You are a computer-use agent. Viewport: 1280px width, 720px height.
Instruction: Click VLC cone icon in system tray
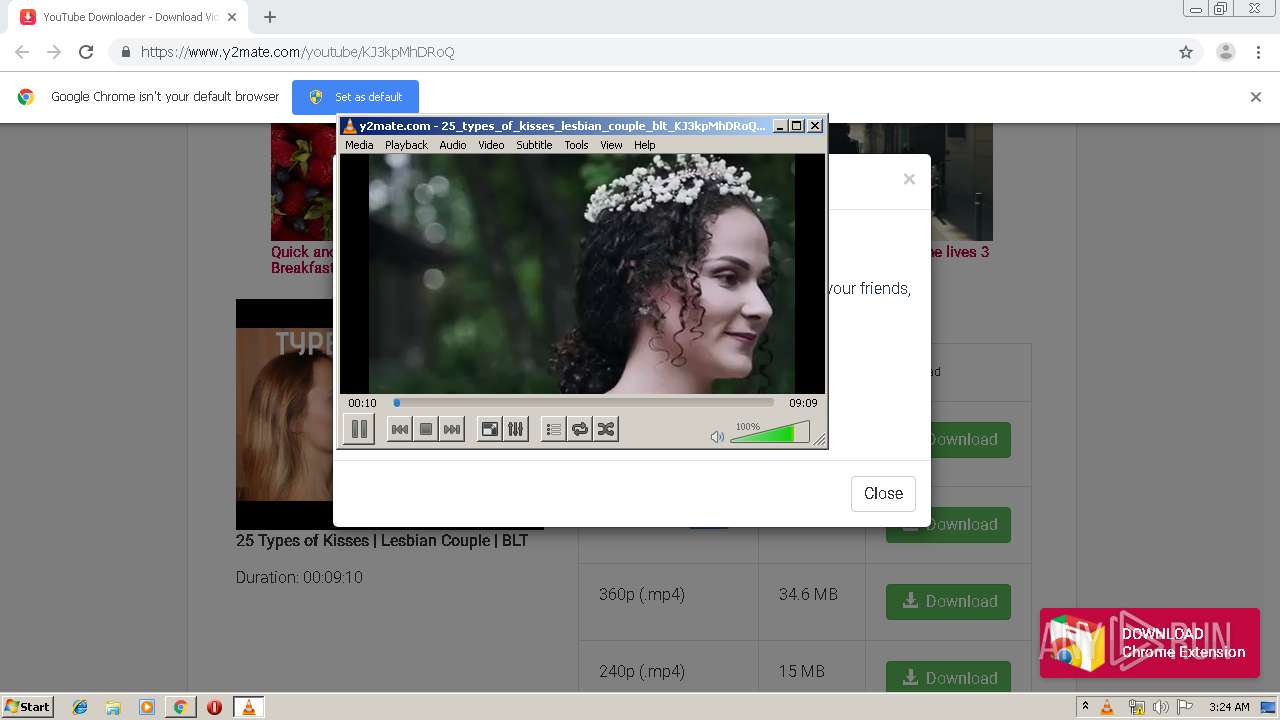point(1107,707)
